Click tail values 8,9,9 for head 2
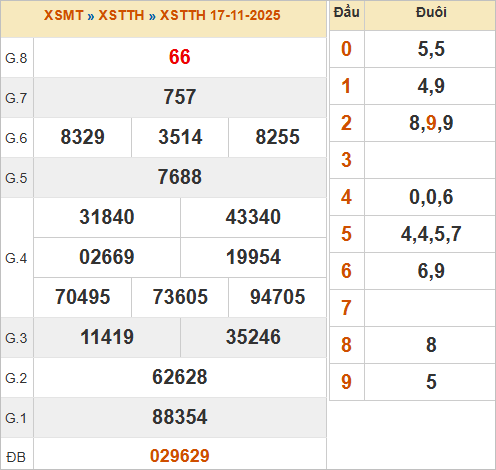496x470 pixels. pyautogui.click(x=431, y=123)
